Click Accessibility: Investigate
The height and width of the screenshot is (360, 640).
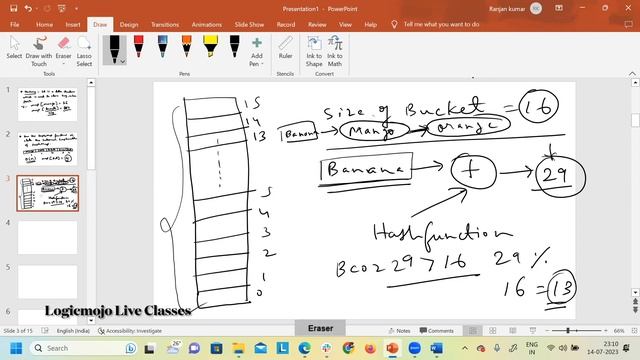click(130, 331)
